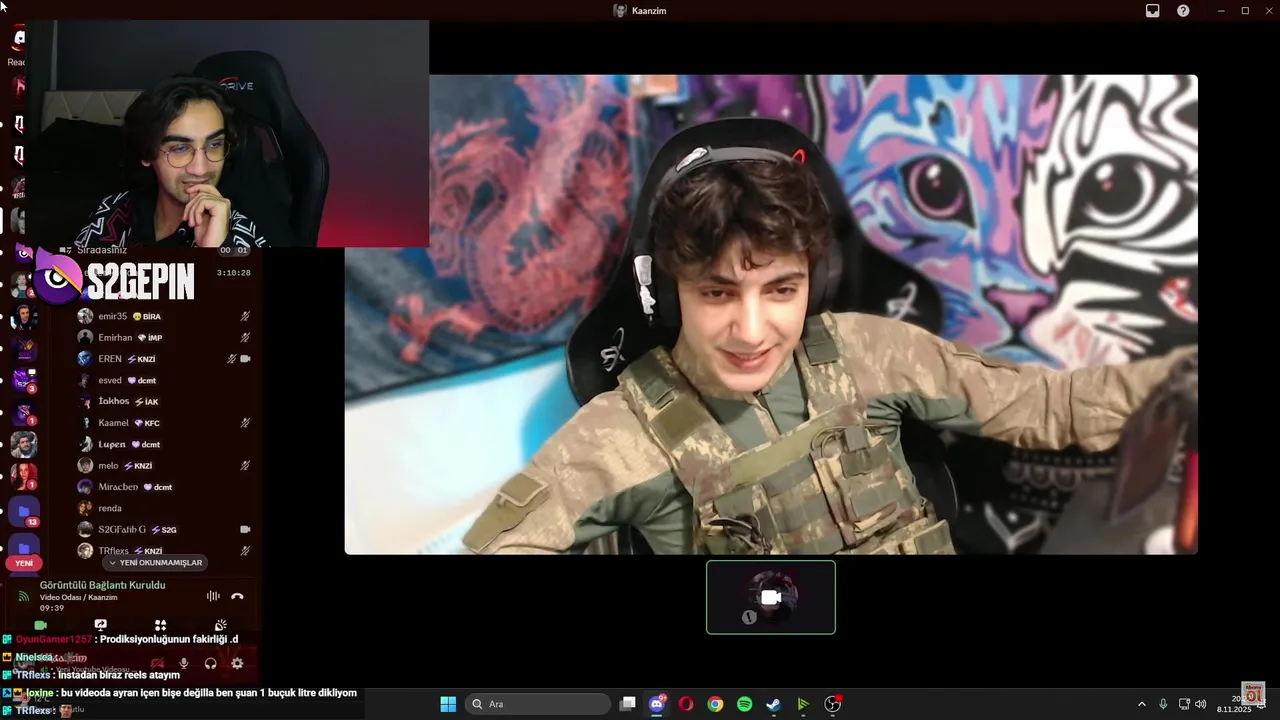Click S2GFatih G's camera icon
The width and height of the screenshot is (1280, 720).
pos(245,529)
